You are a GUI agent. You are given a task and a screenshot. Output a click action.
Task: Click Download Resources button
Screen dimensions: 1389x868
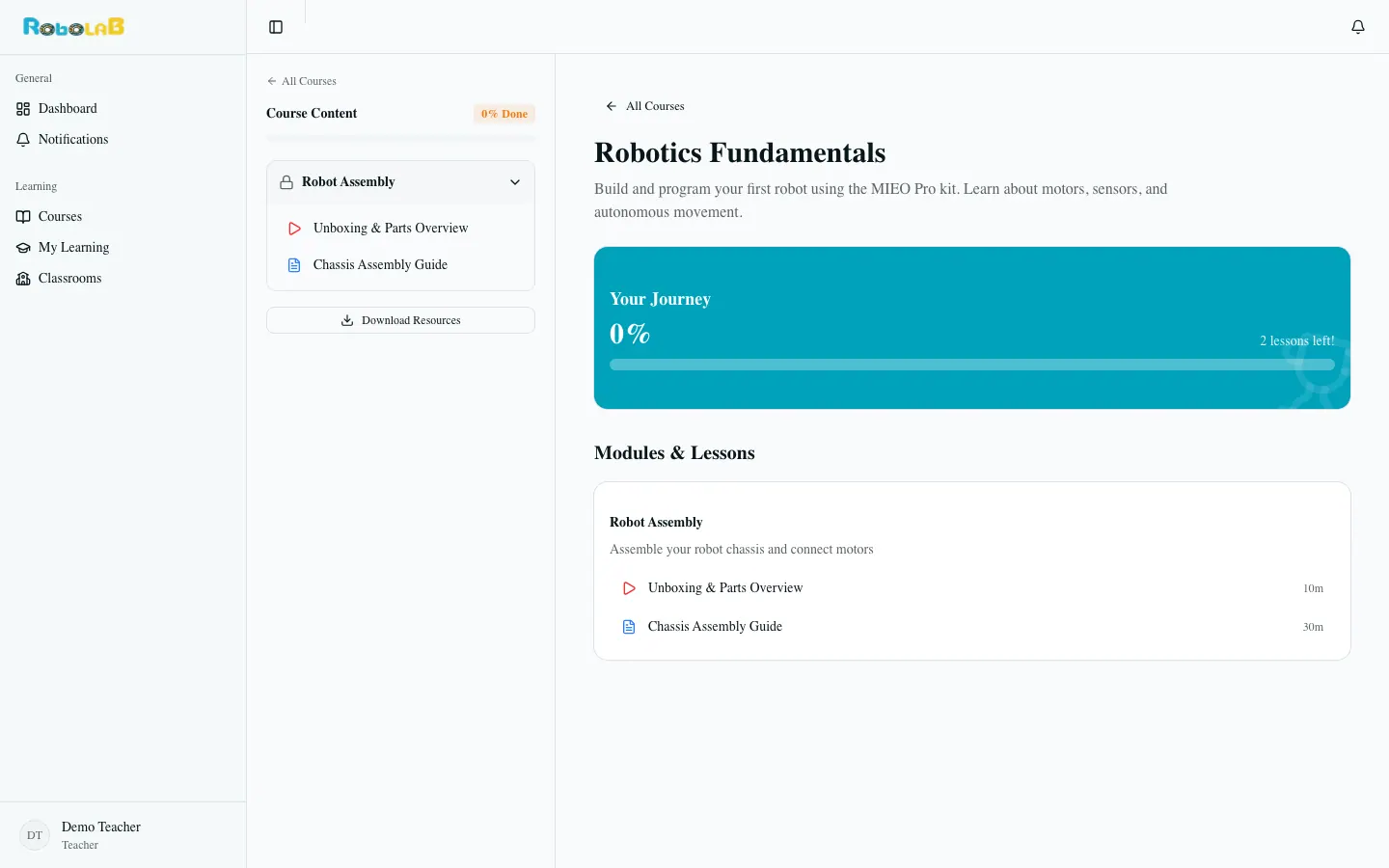[400, 320]
